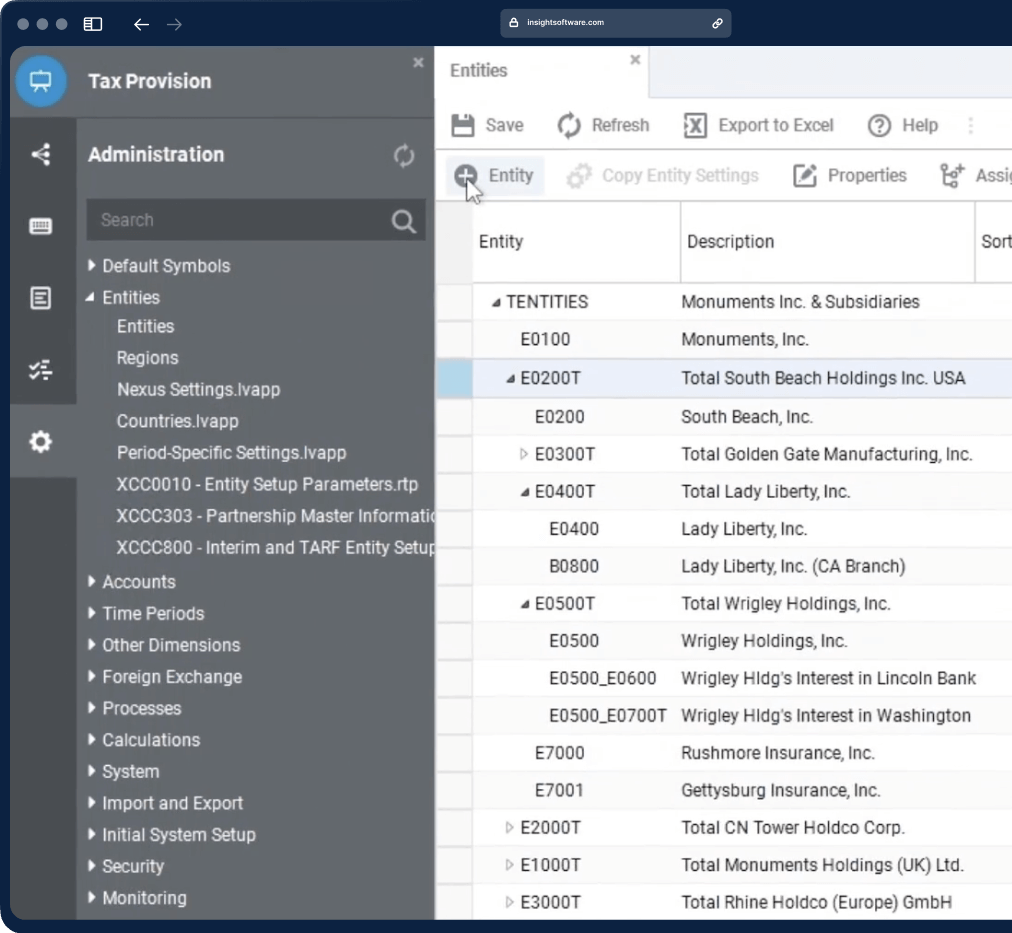
Task: Export to Excel from toolbar
Action: 759,125
